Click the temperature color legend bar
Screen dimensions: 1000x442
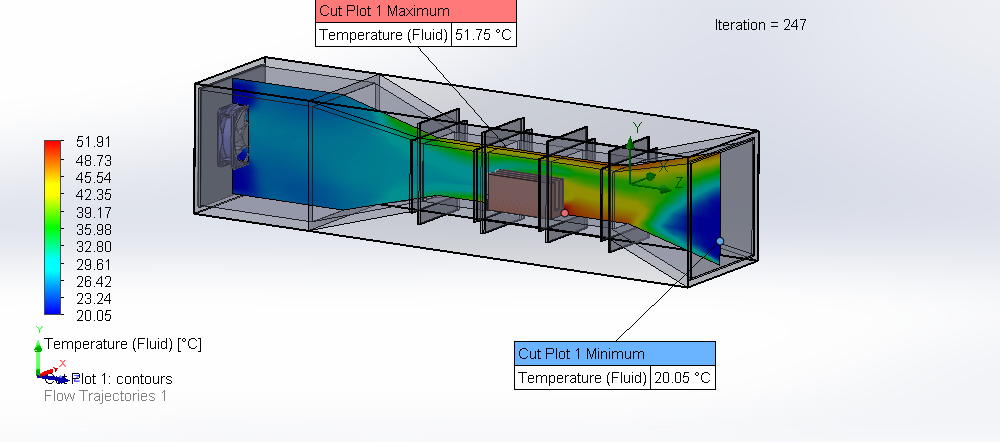[x=54, y=227]
